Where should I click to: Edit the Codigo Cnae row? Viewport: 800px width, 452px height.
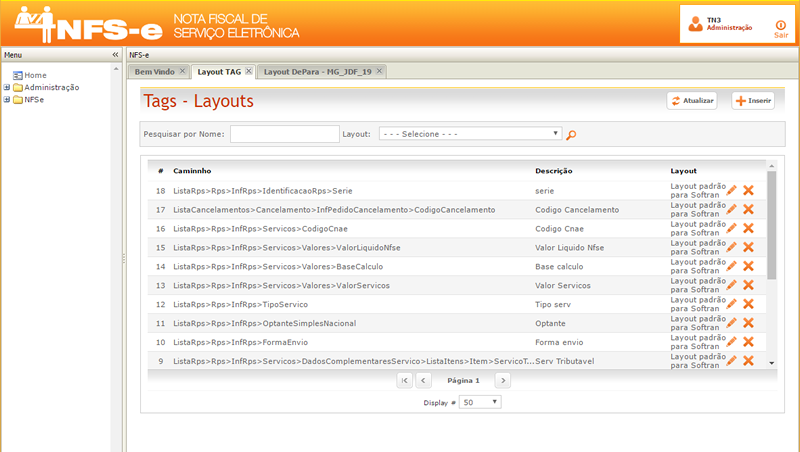732,228
